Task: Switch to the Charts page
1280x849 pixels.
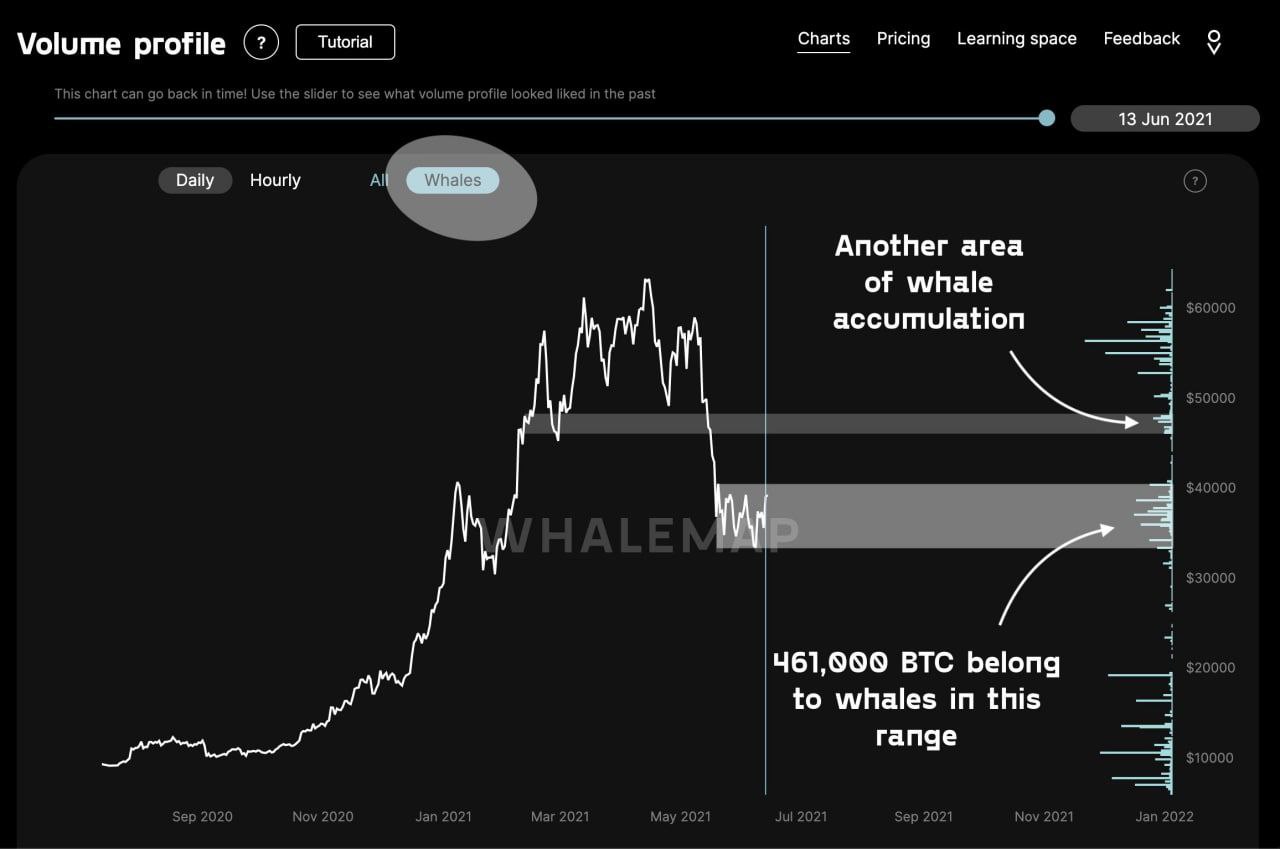Action: tap(823, 39)
